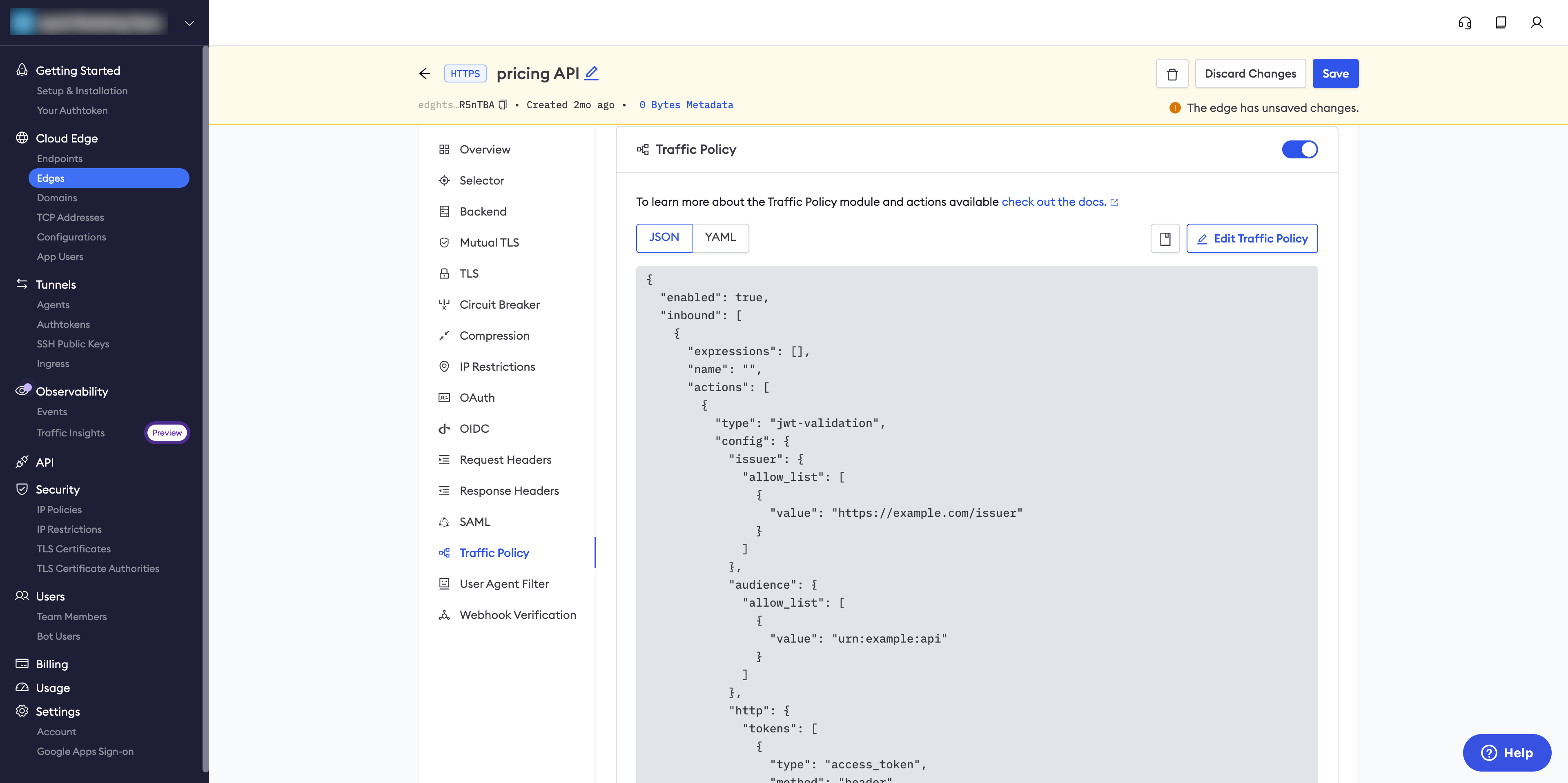This screenshot has width=1568, height=783.
Task: Disable the Traffic Policy toggle switch
Action: click(1300, 150)
